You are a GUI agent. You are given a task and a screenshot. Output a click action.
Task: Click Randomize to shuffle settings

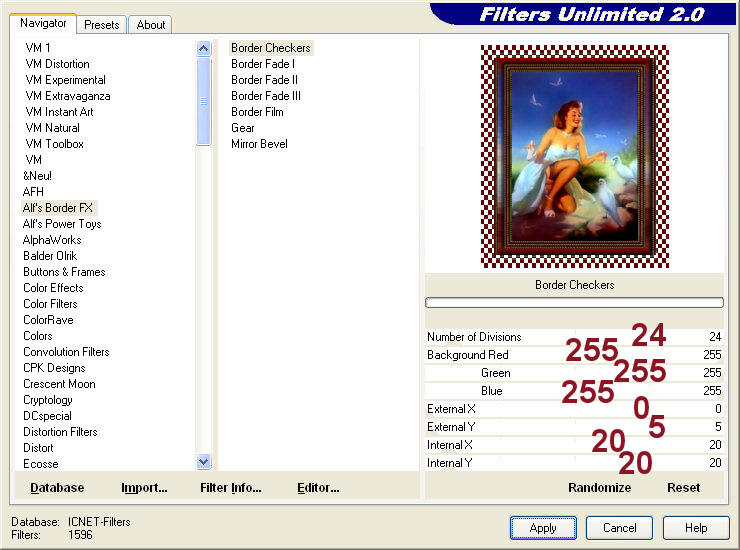(x=599, y=488)
